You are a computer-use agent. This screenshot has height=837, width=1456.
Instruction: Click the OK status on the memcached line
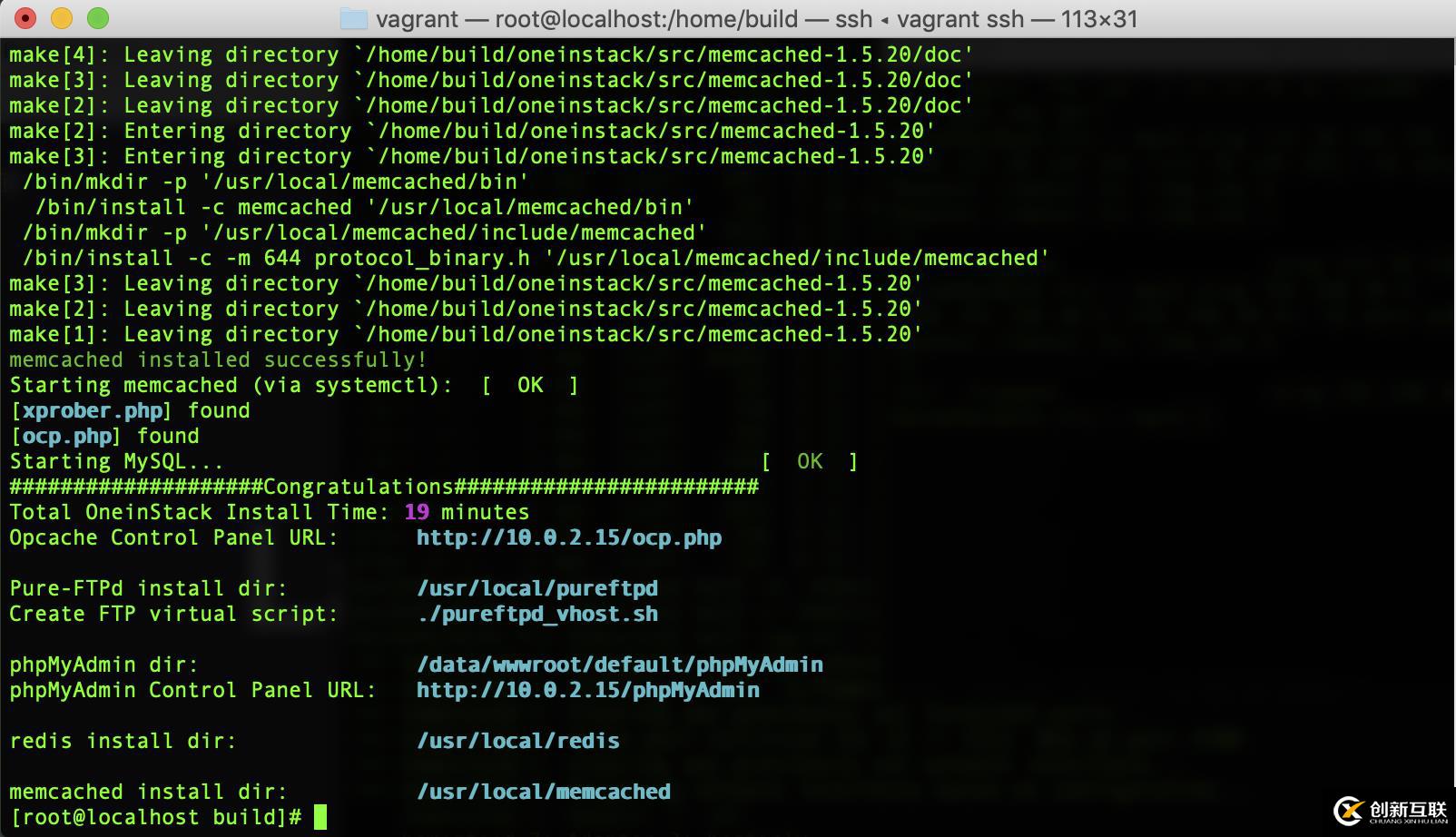click(x=530, y=385)
